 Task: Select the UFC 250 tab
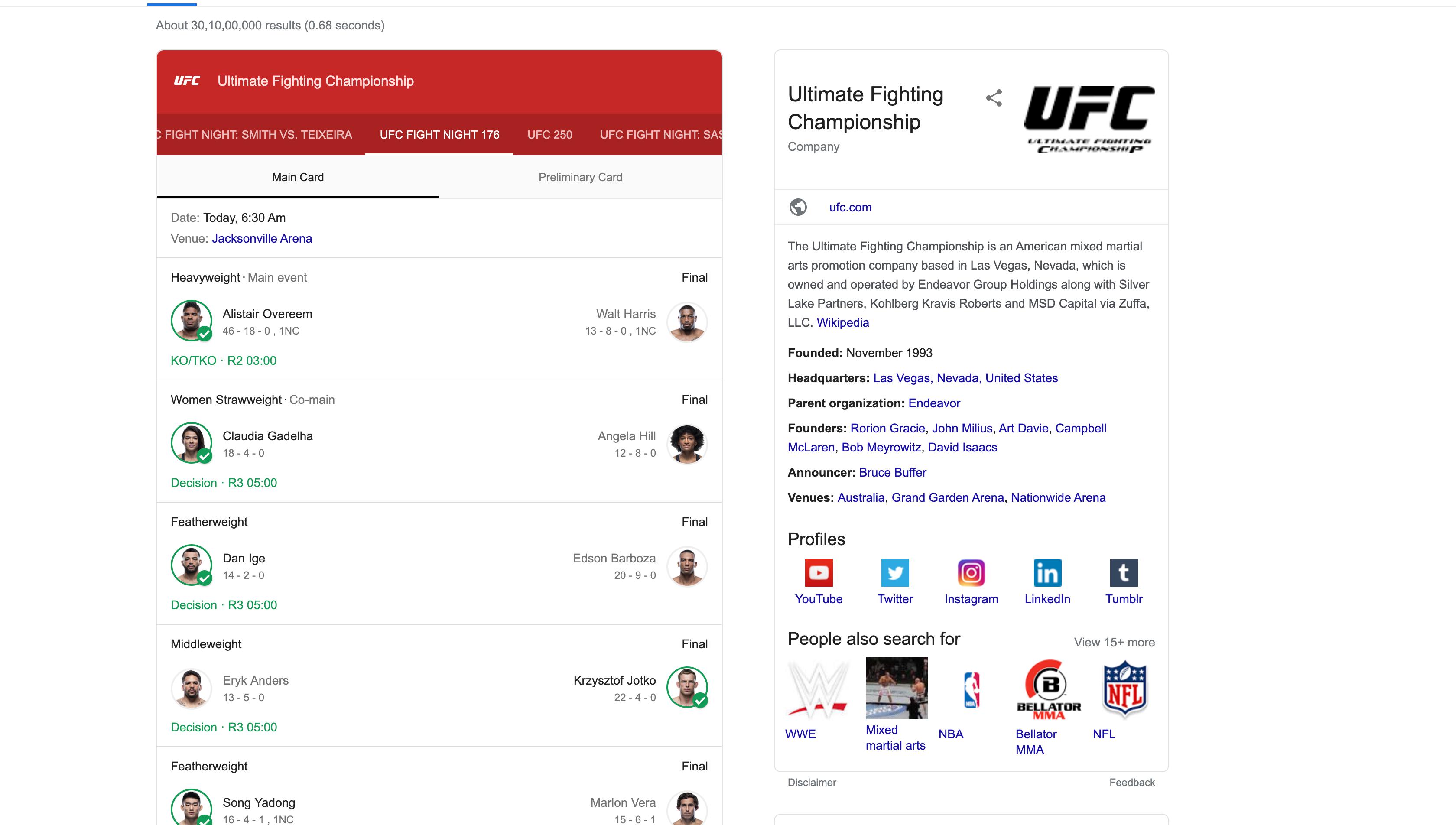coord(549,135)
